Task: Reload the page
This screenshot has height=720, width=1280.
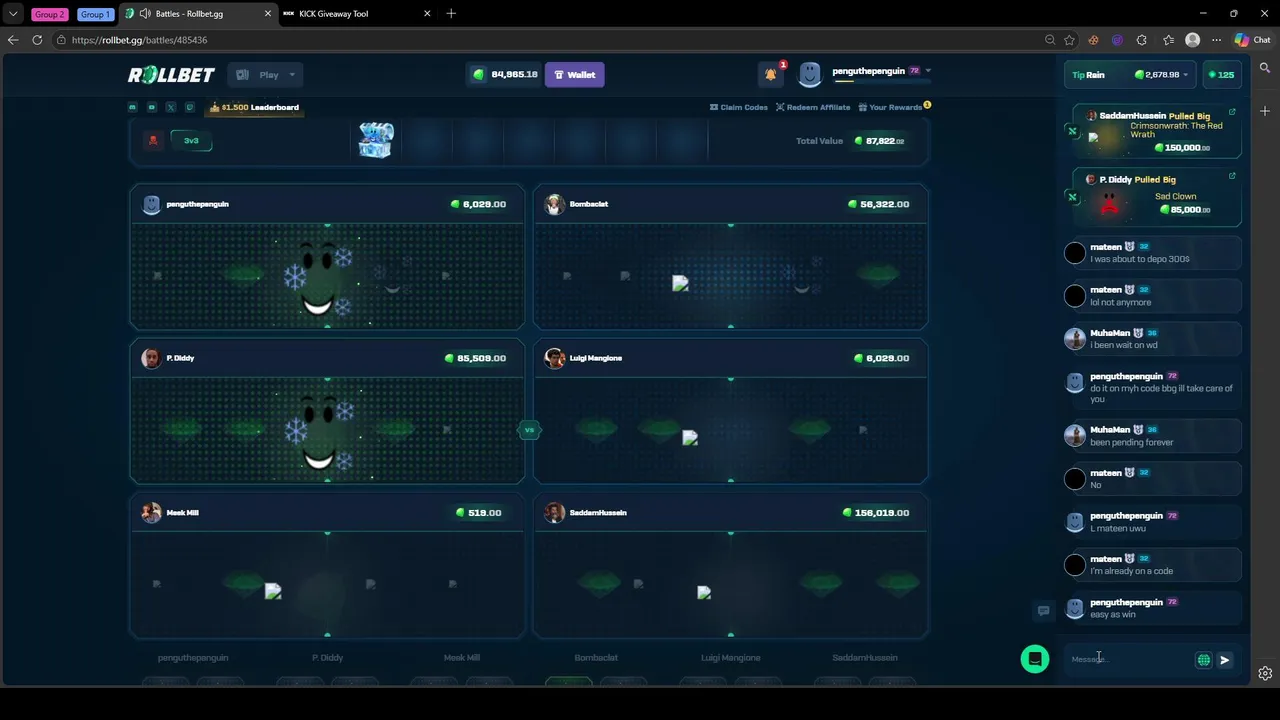Action: click(x=37, y=40)
